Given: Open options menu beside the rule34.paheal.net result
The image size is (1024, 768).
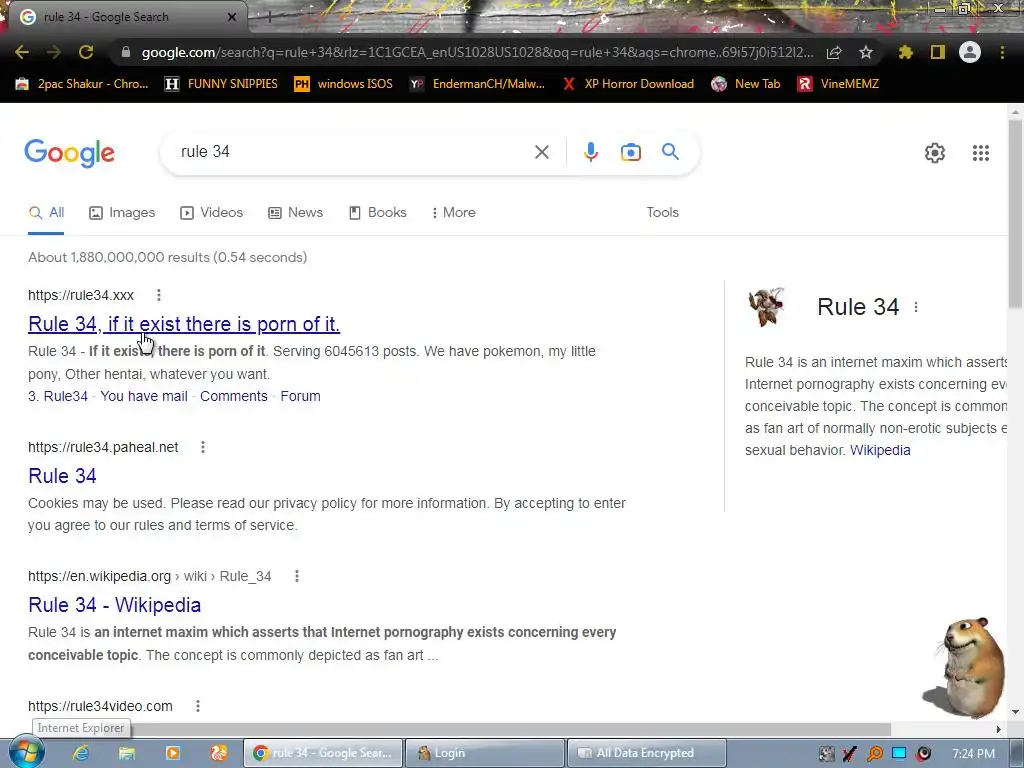Looking at the screenshot, I should [x=203, y=447].
